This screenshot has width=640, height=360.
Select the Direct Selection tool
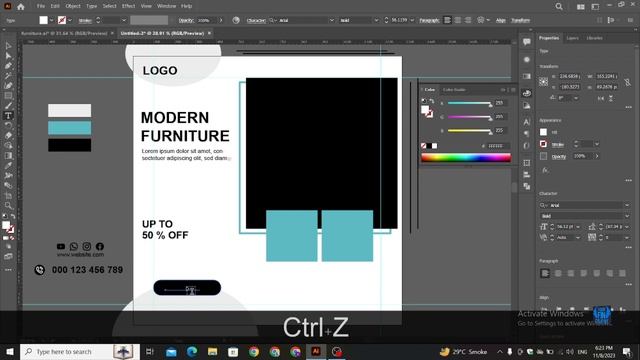coord(8,56)
